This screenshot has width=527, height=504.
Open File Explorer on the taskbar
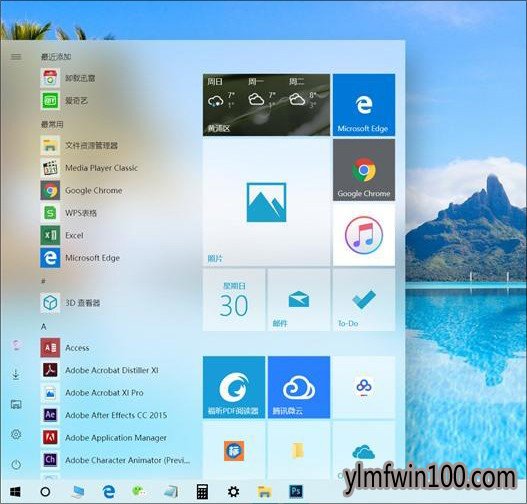[x=265, y=492]
